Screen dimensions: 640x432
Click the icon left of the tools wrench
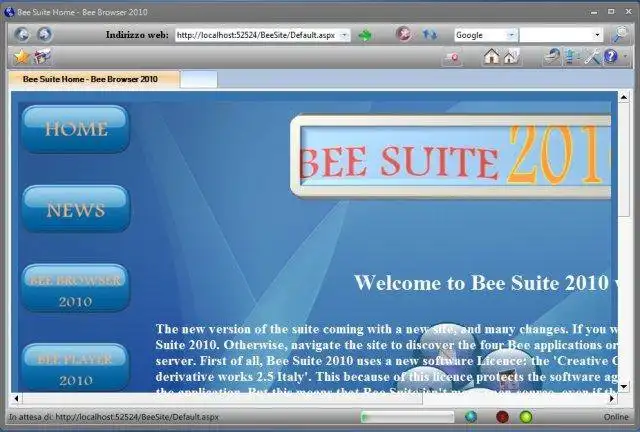pos(572,57)
